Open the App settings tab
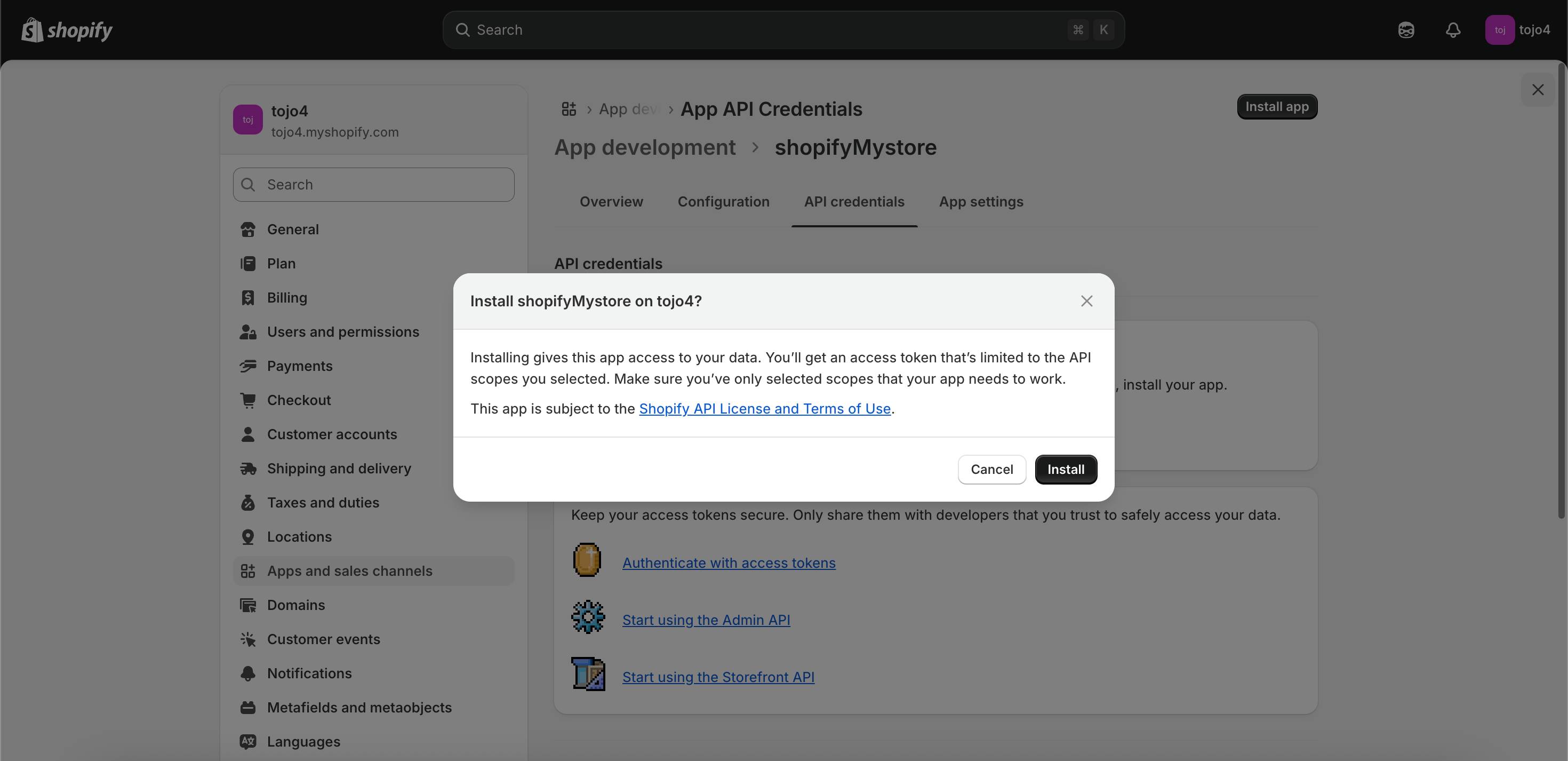Screen dimensions: 1568x761 tap(981, 202)
